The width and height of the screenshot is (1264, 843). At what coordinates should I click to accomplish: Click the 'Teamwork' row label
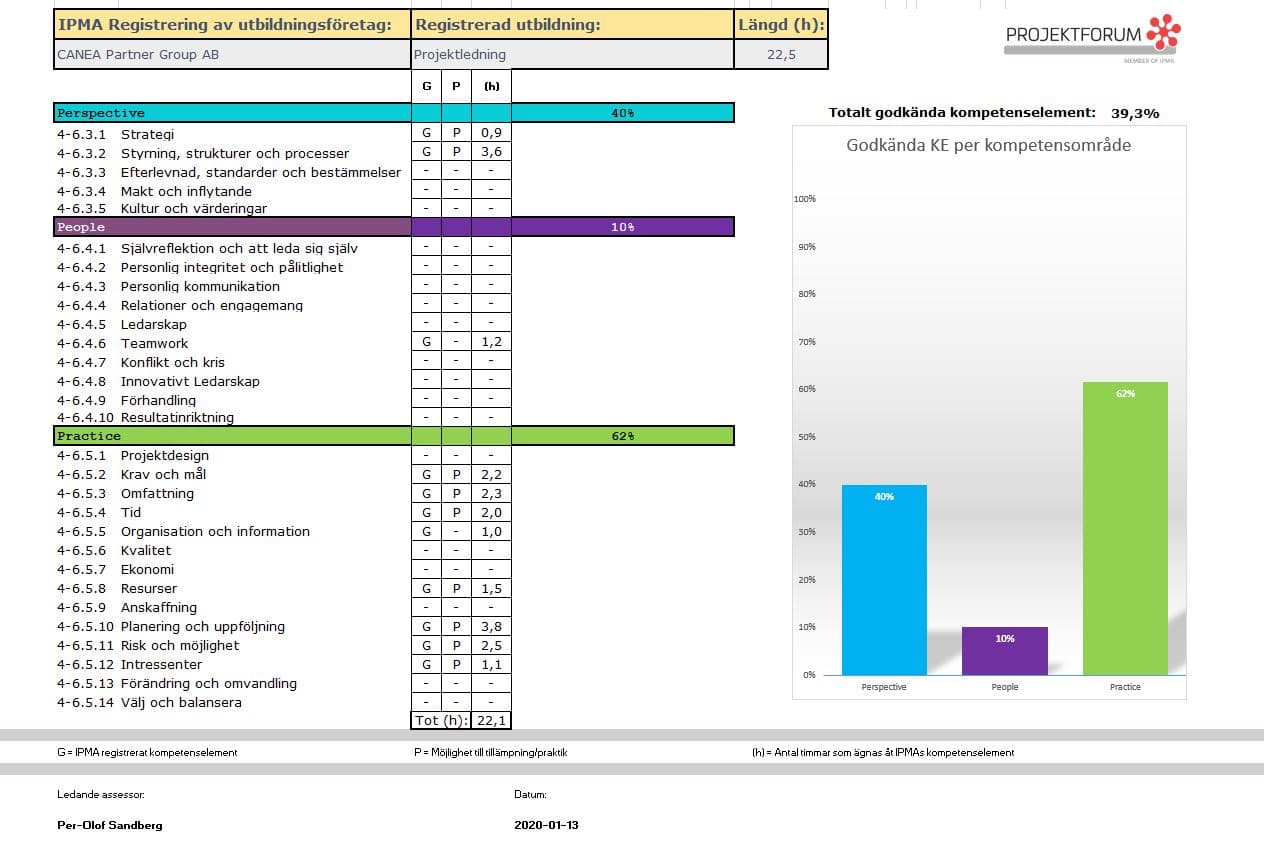pyautogui.click(x=155, y=343)
